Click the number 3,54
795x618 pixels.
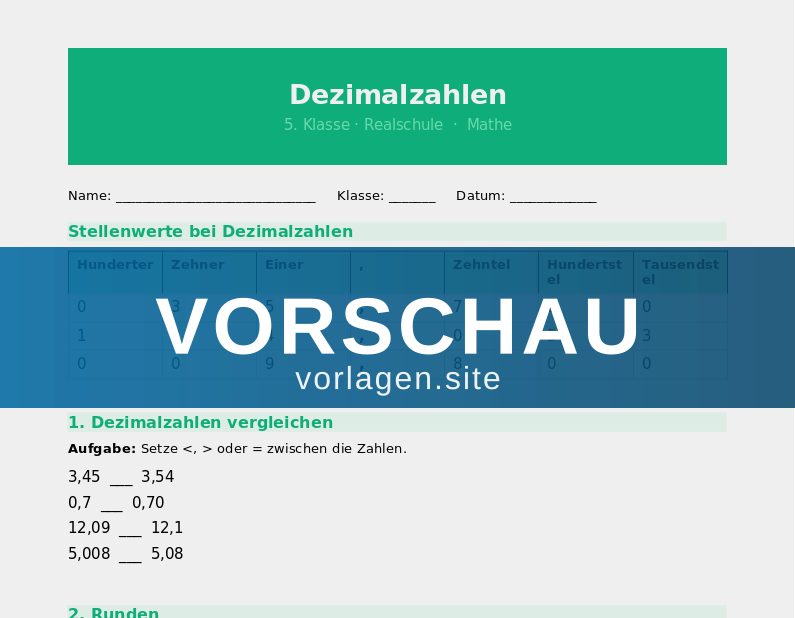(x=158, y=477)
